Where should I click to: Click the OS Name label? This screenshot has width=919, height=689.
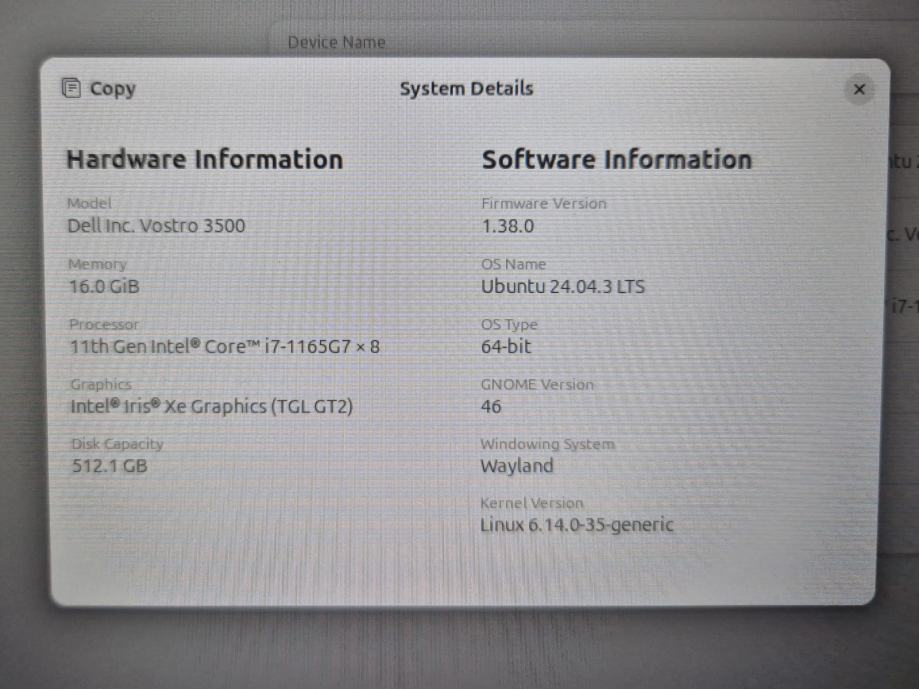513,264
